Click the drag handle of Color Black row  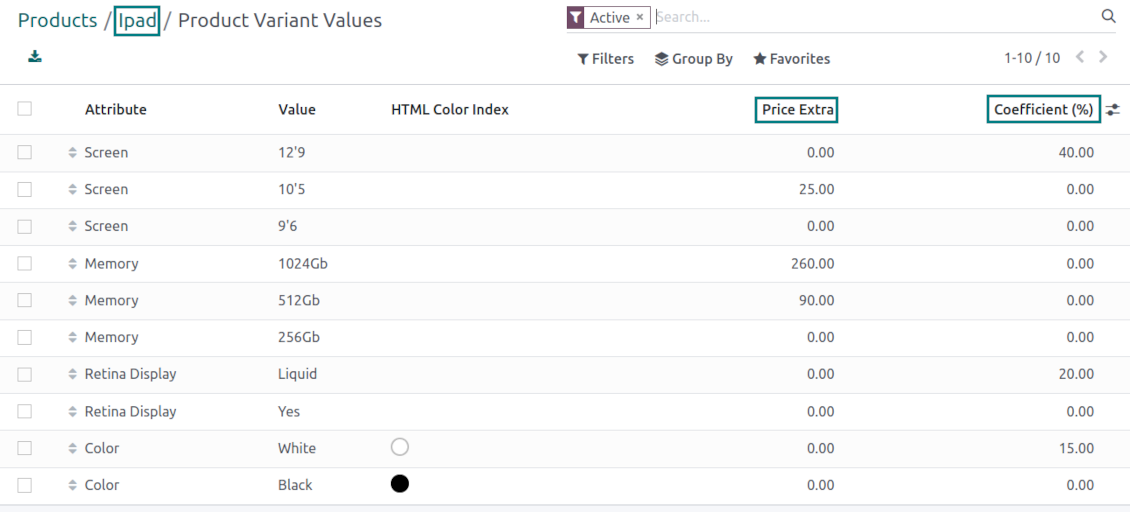tap(72, 485)
